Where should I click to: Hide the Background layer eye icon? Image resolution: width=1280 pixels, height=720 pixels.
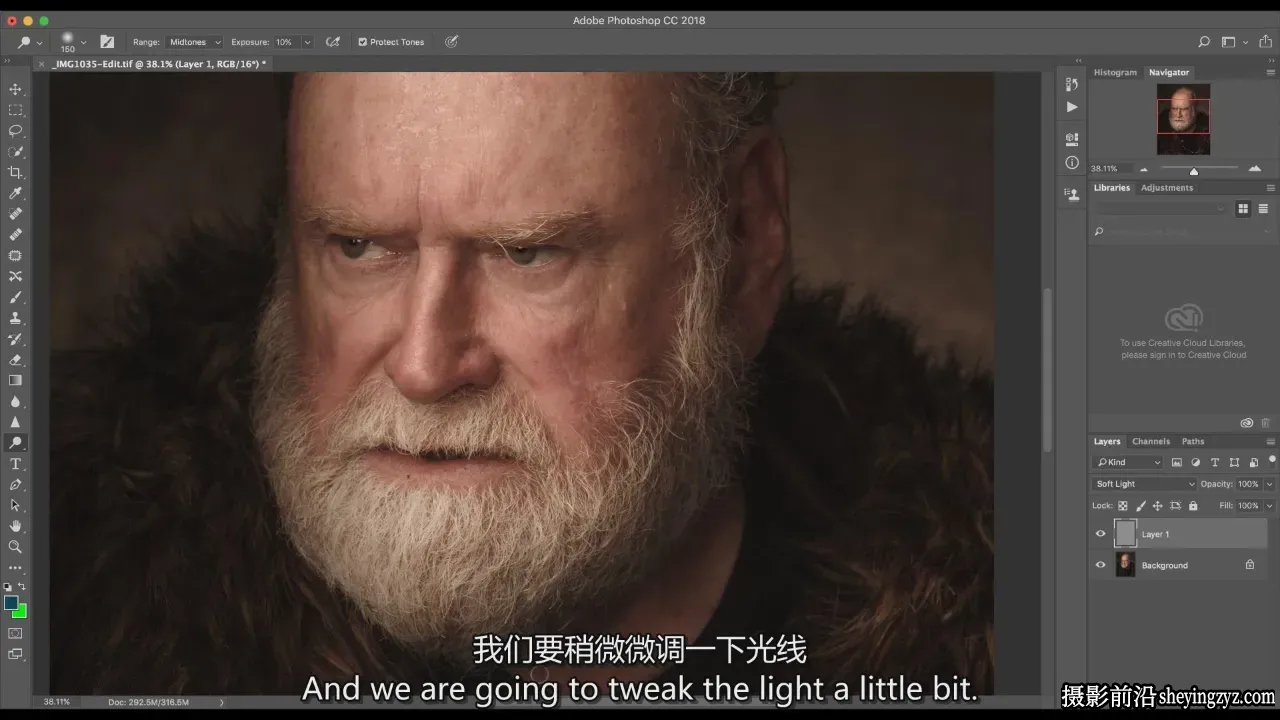[1100, 565]
